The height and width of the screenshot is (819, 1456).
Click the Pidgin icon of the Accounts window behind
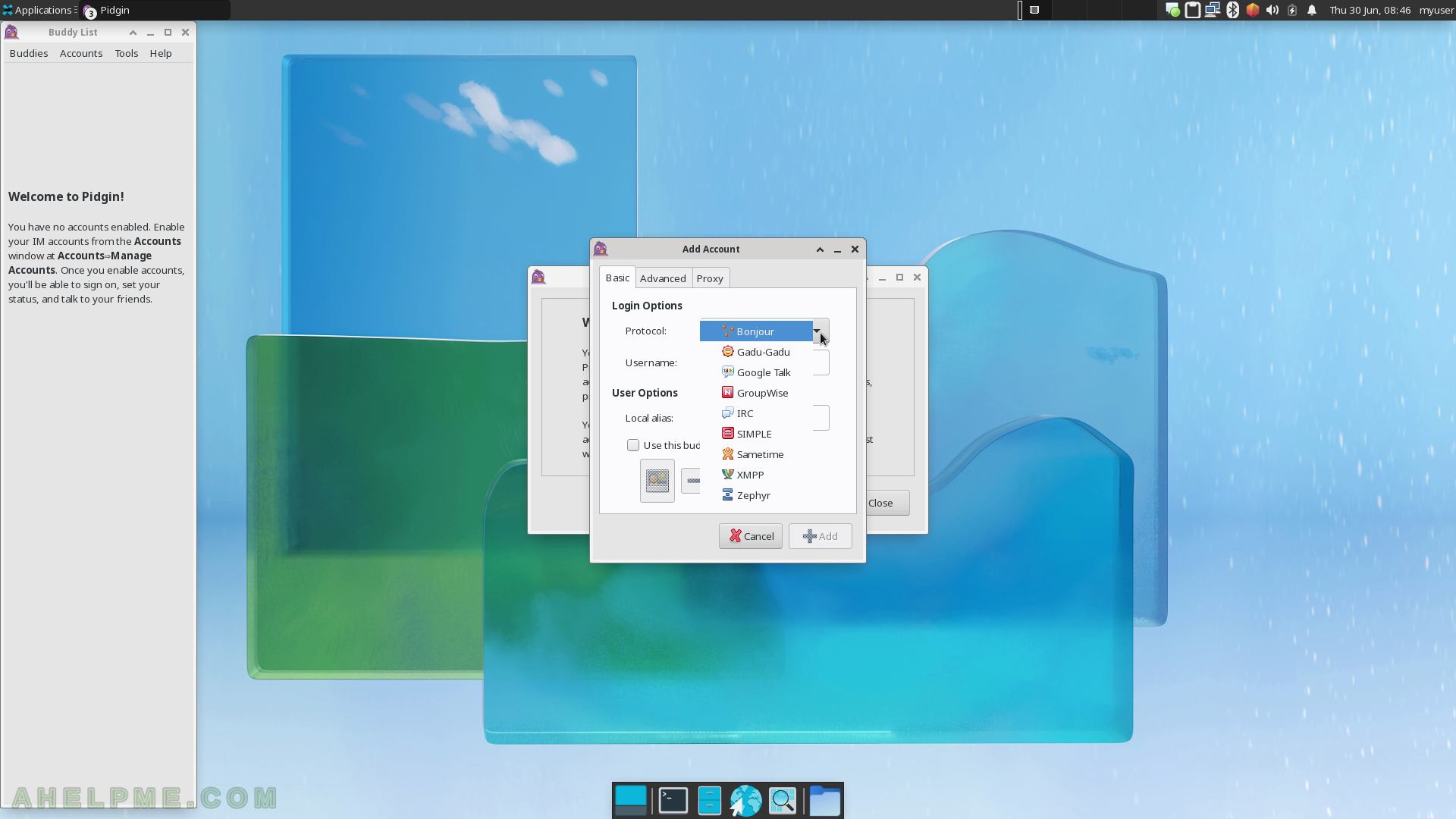point(538,277)
